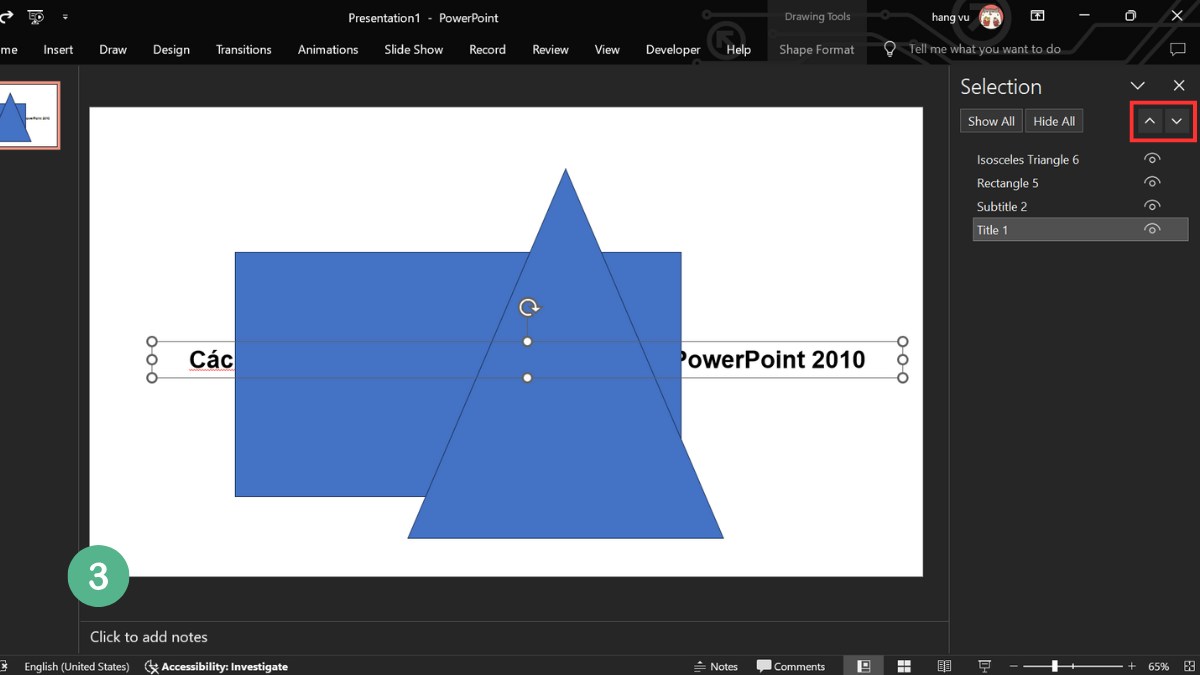
Task: Click the Presentation1 - PowerPoint title text
Action: point(423,18)
